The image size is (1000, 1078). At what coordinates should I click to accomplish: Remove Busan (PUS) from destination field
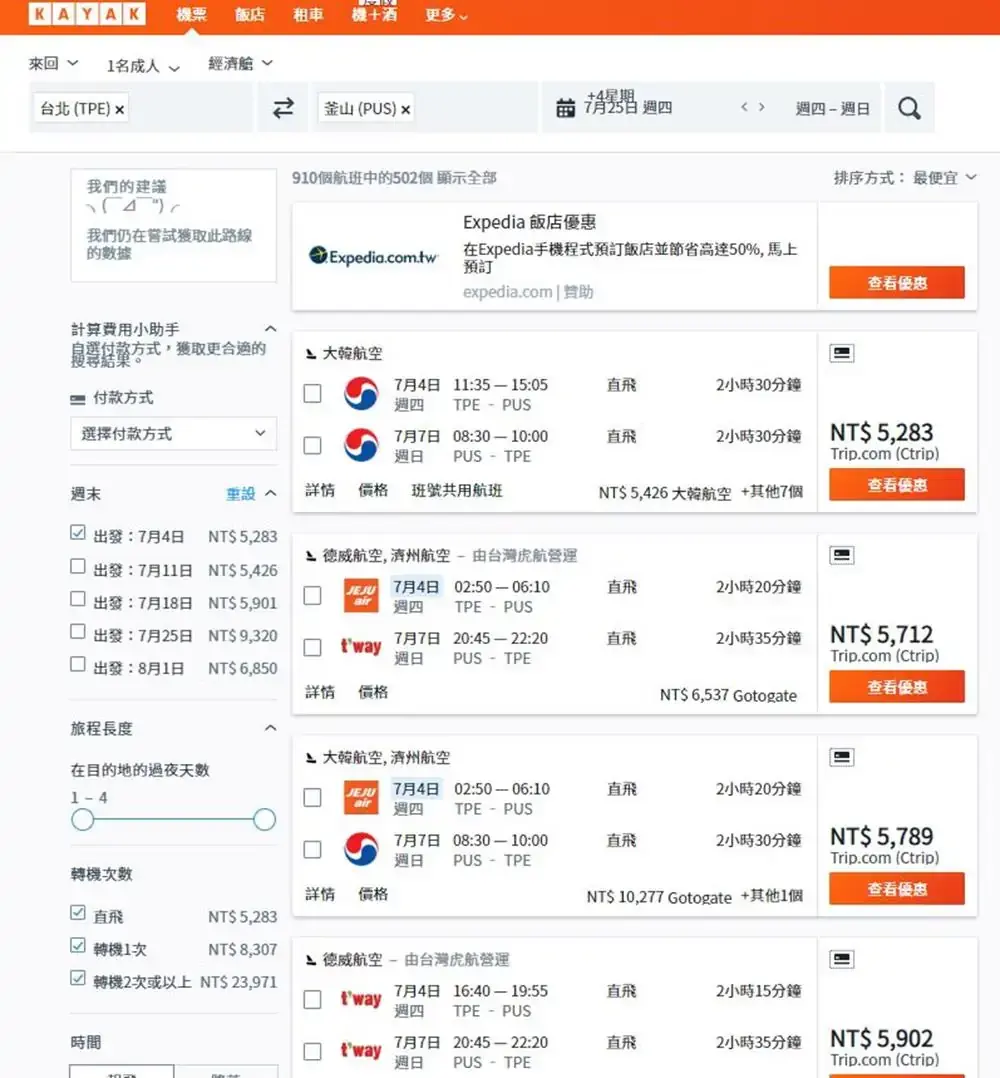(405, 109)
